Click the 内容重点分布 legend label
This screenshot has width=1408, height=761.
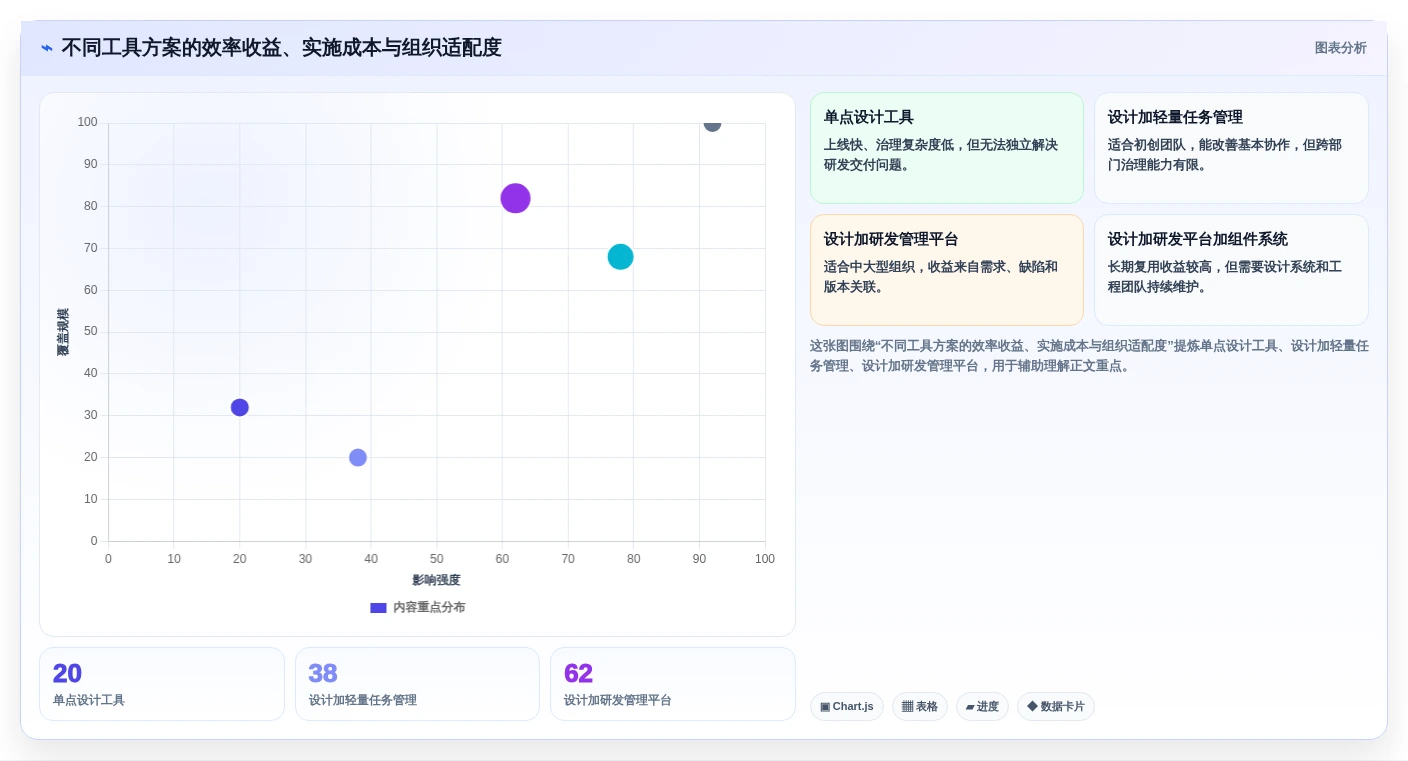point(429,608)
